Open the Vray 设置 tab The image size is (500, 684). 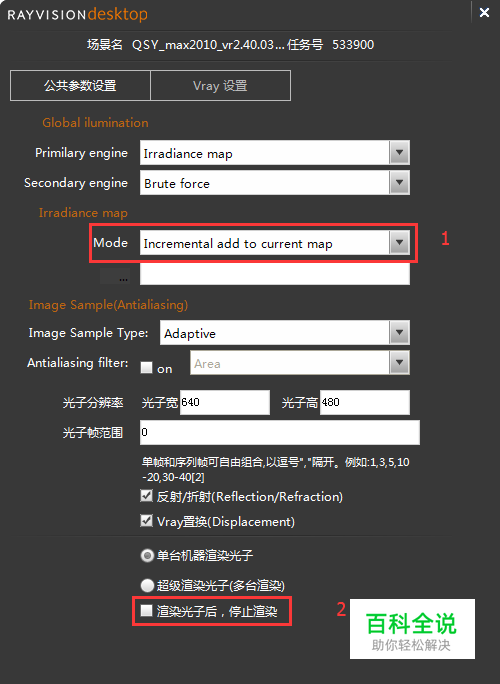(x=220, y=86)
